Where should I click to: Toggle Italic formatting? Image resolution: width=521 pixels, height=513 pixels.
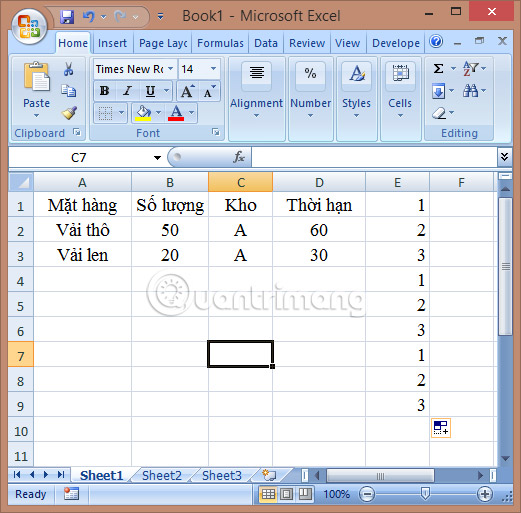pyautogui.click(x=127, y=91)
